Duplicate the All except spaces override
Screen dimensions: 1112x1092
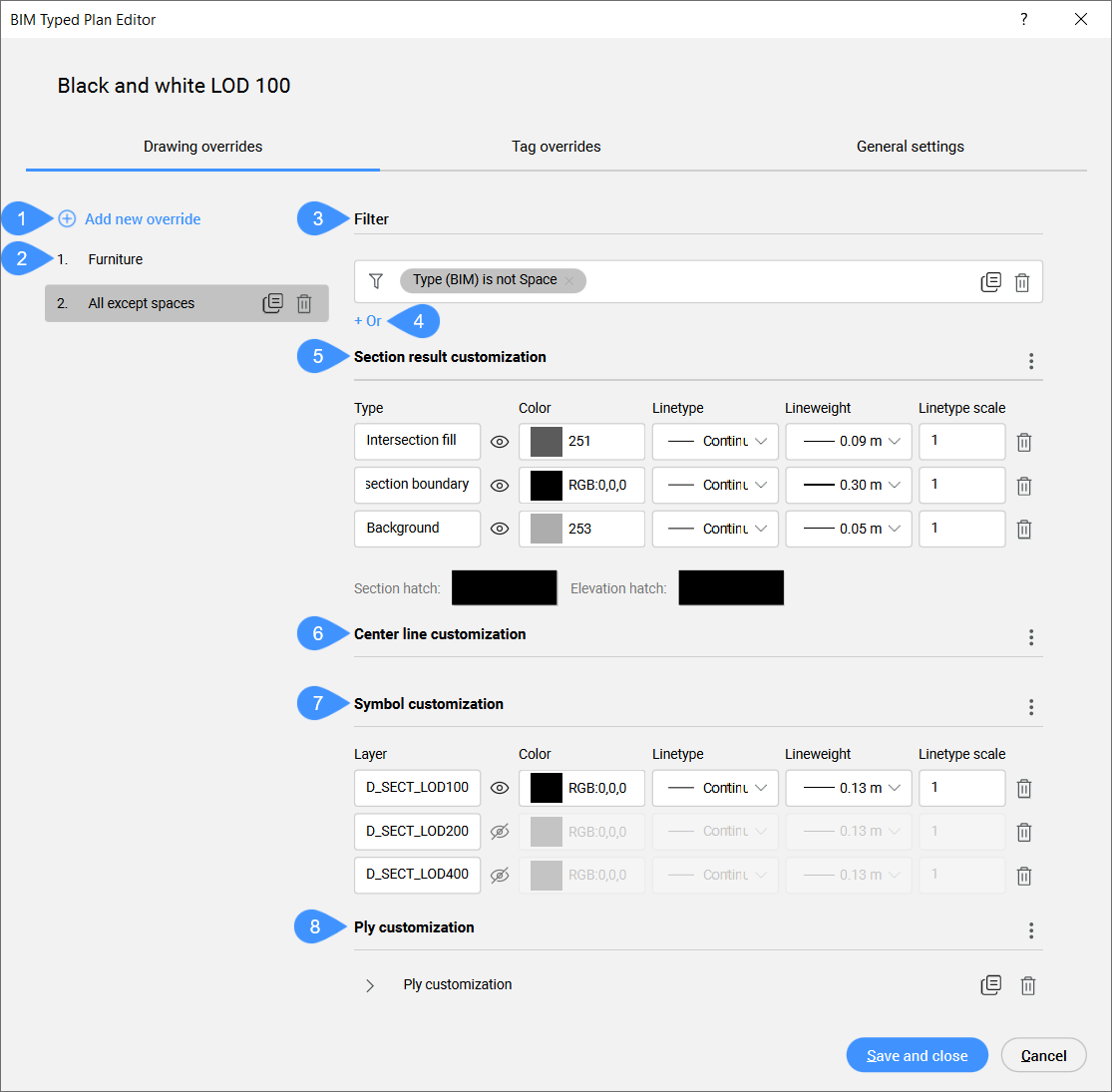coord(272,303)
